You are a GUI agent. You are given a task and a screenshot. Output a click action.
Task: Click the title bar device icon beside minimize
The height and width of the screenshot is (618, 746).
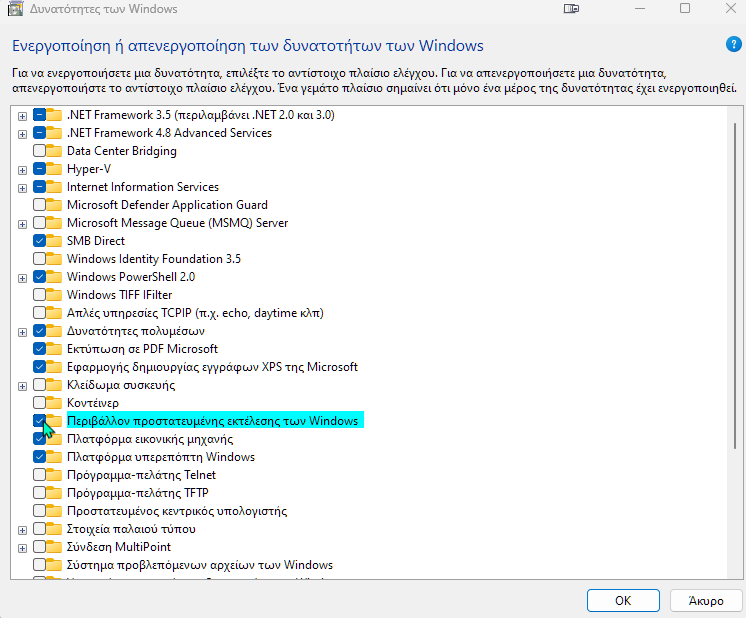571,9
